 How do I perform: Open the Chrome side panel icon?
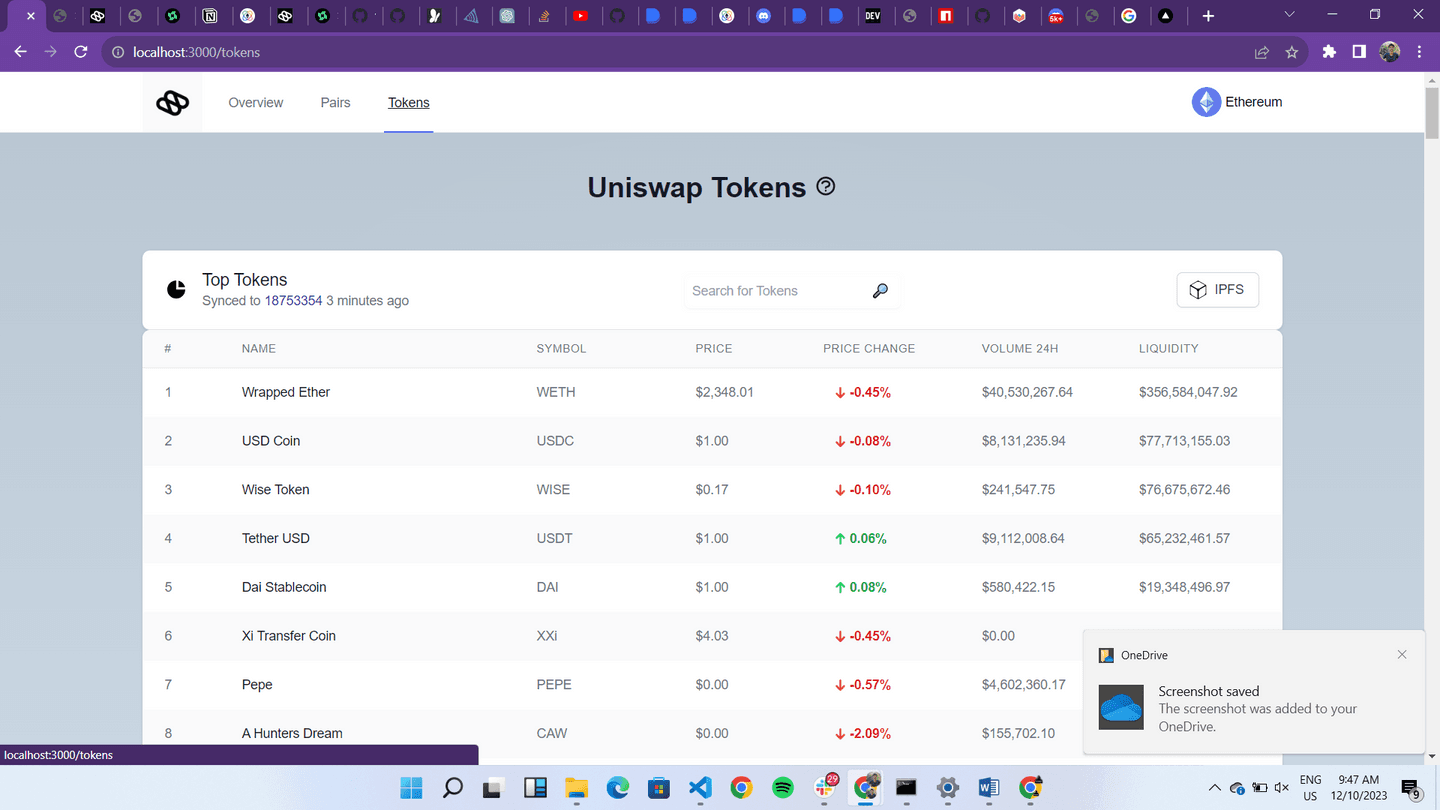pos(1359,52)
